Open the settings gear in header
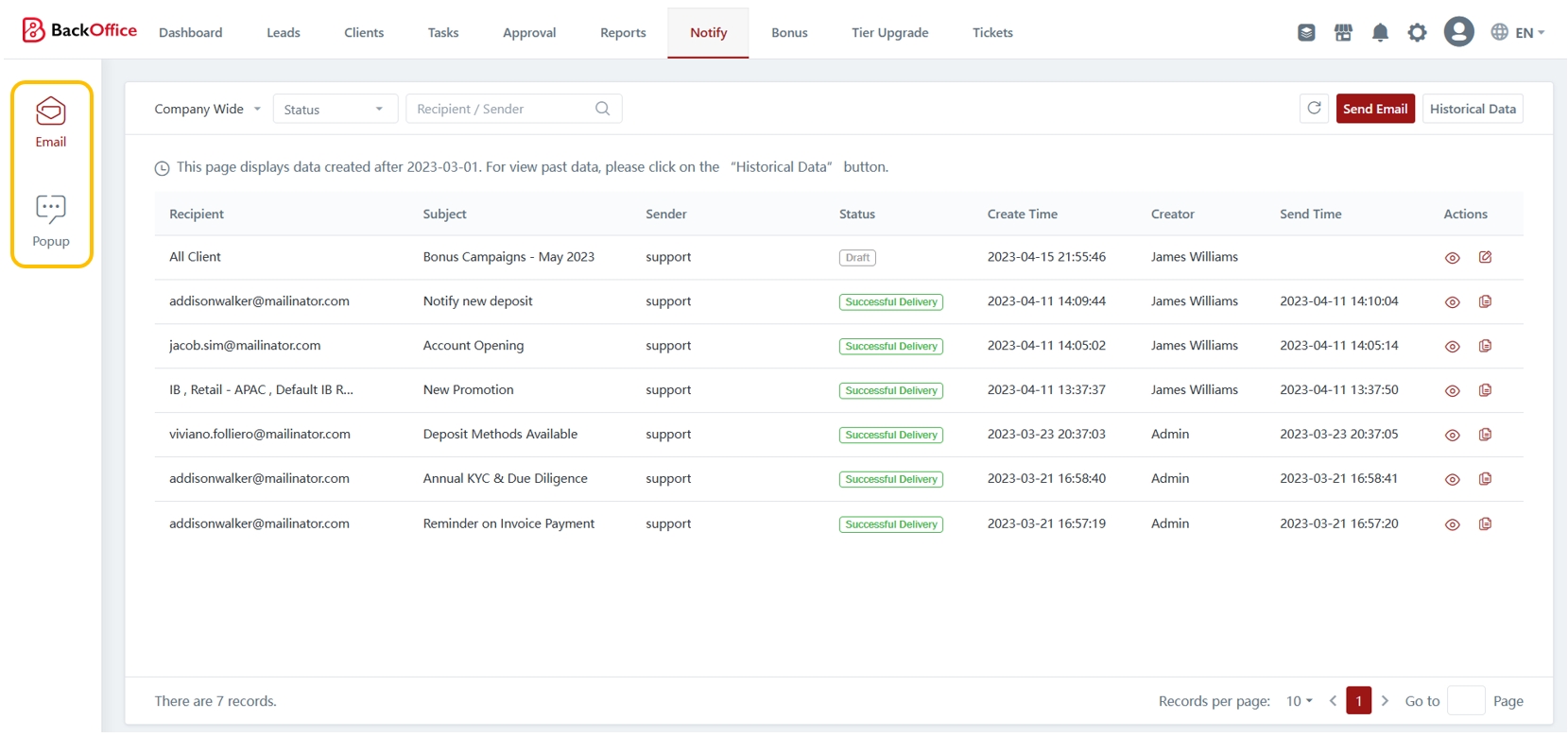The height and width of the screenshot is (737, 1568). (x=1417, y=33)
